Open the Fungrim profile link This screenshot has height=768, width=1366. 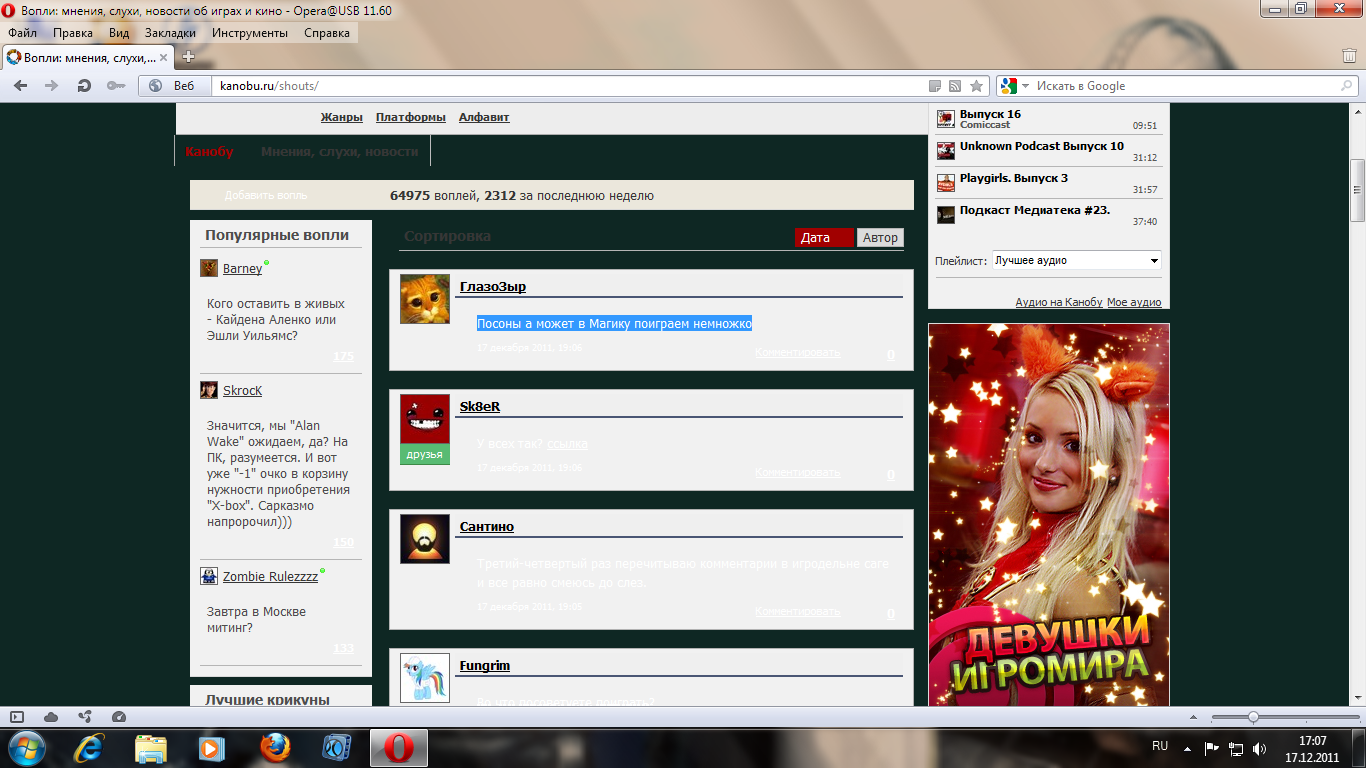click(485, 666)
